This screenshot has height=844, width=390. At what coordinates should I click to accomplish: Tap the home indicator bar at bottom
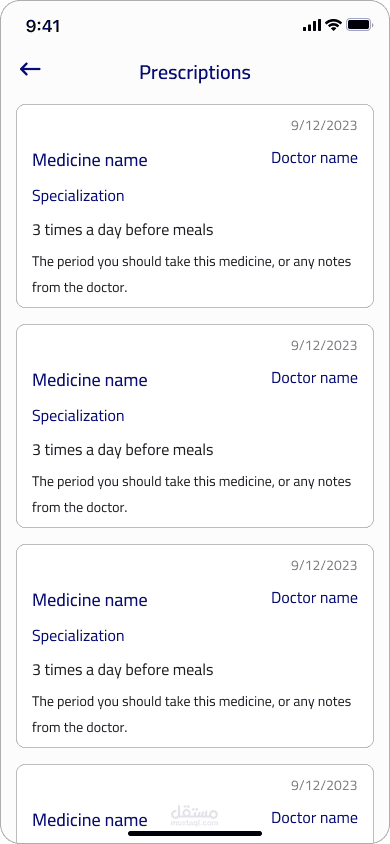click(x=195, y=833)
